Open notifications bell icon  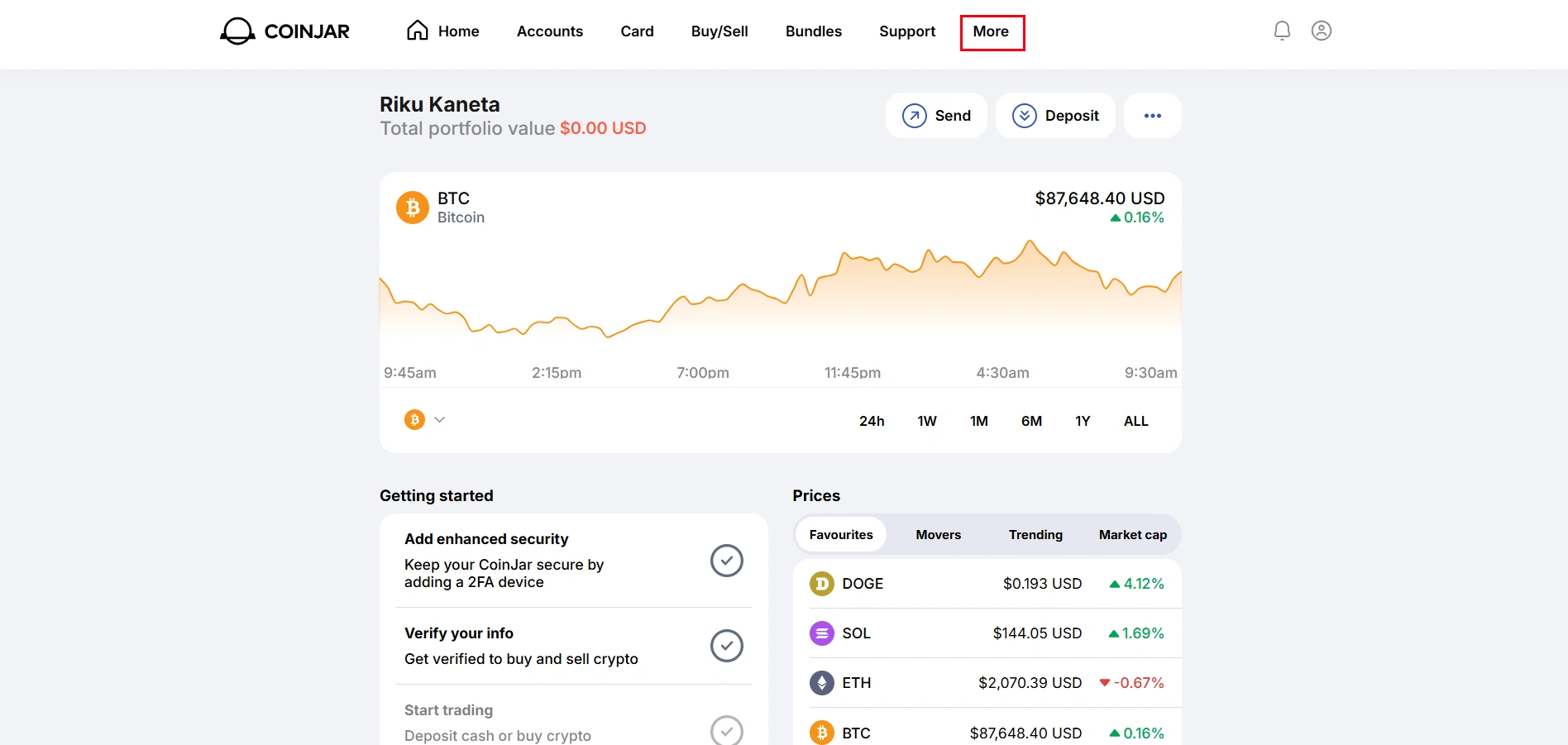tap(1282, 31)
